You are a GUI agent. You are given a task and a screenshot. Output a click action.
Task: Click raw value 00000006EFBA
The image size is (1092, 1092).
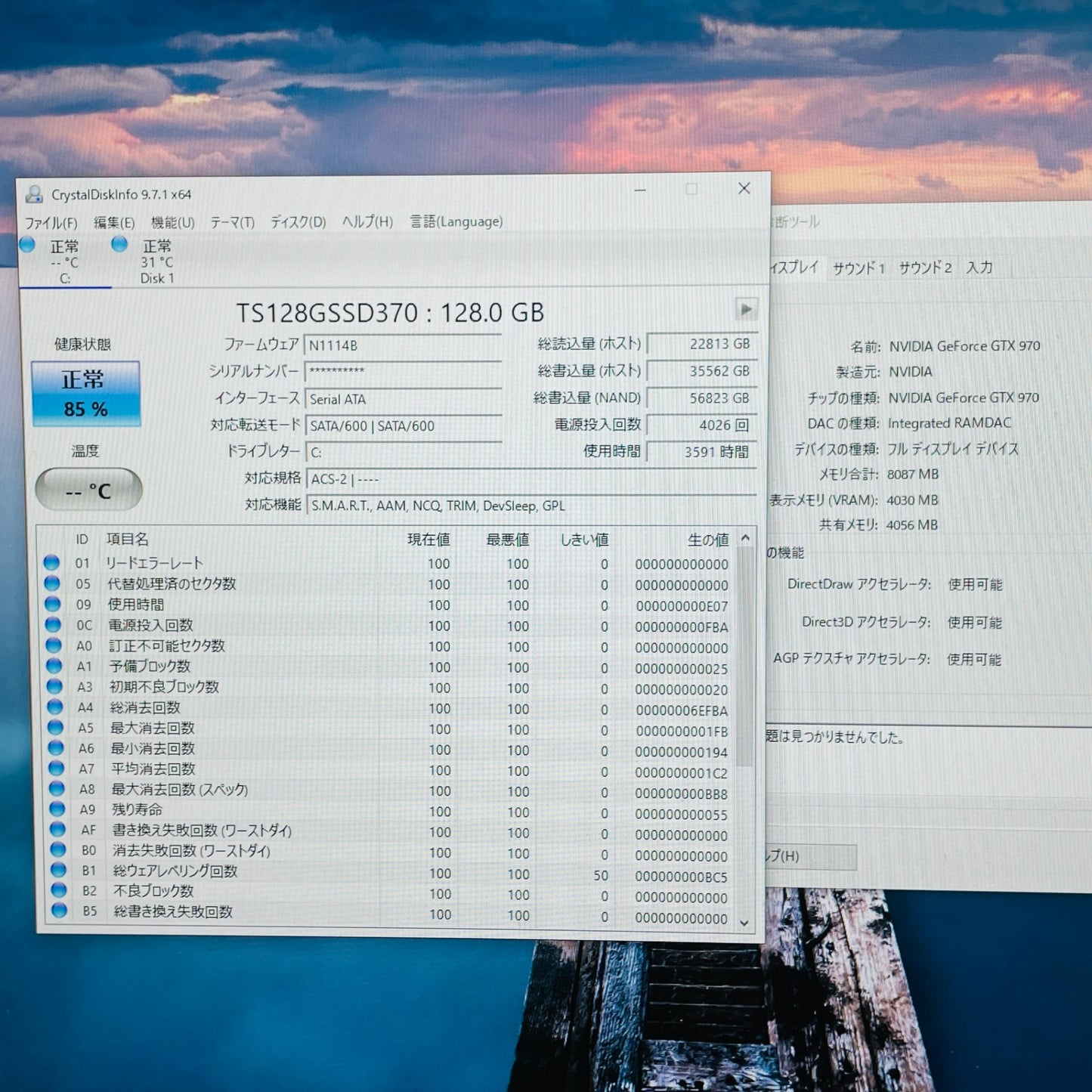point(682,710)
